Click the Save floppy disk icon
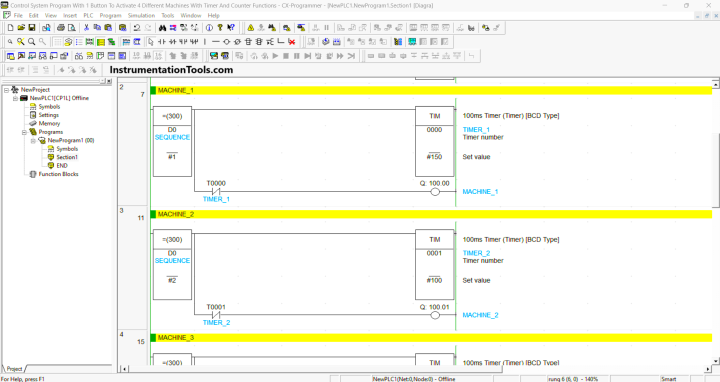This screenshot has width=720, height=382. 32,28
